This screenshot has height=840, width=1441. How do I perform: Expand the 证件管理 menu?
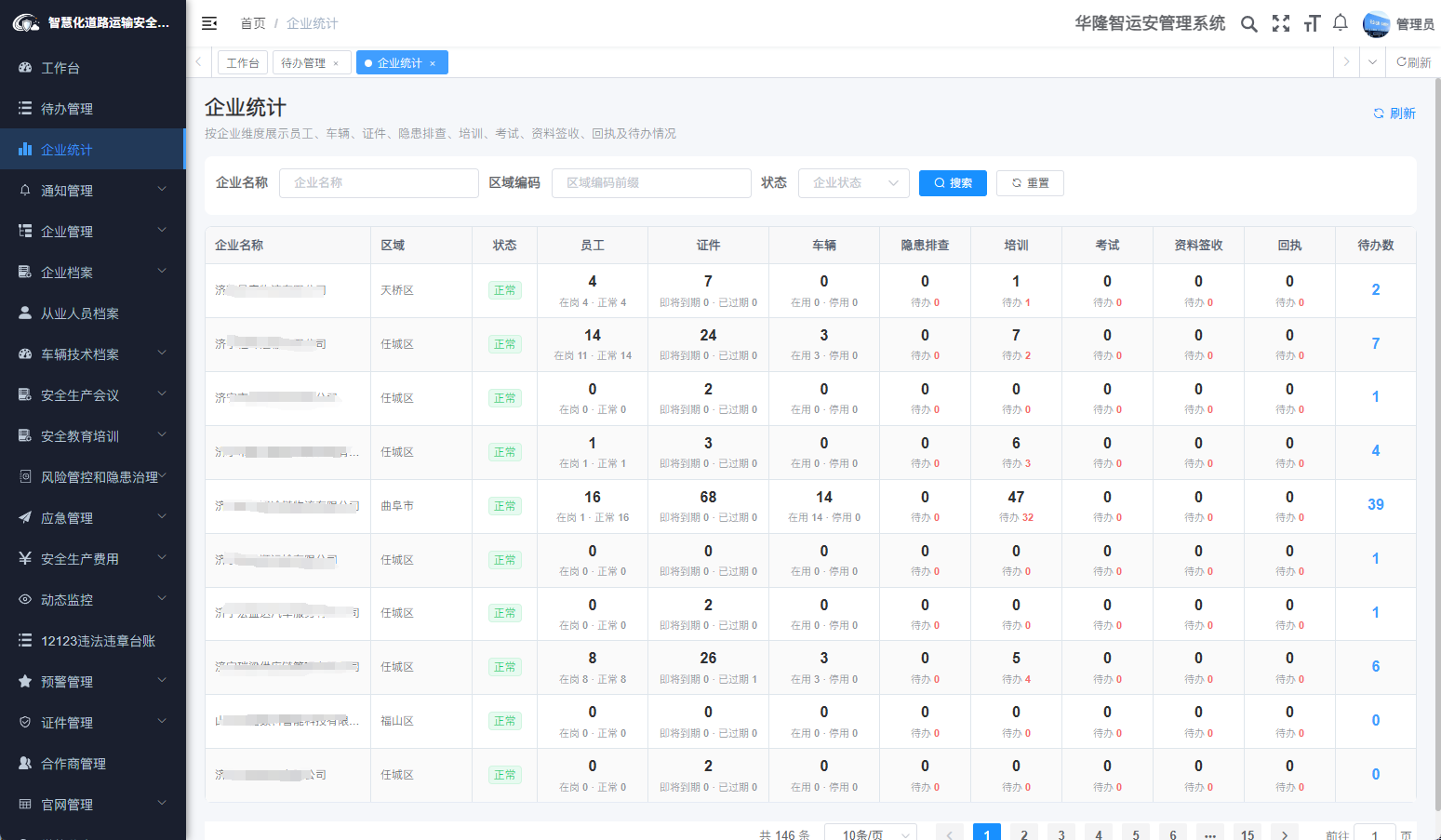pos(93,723)
